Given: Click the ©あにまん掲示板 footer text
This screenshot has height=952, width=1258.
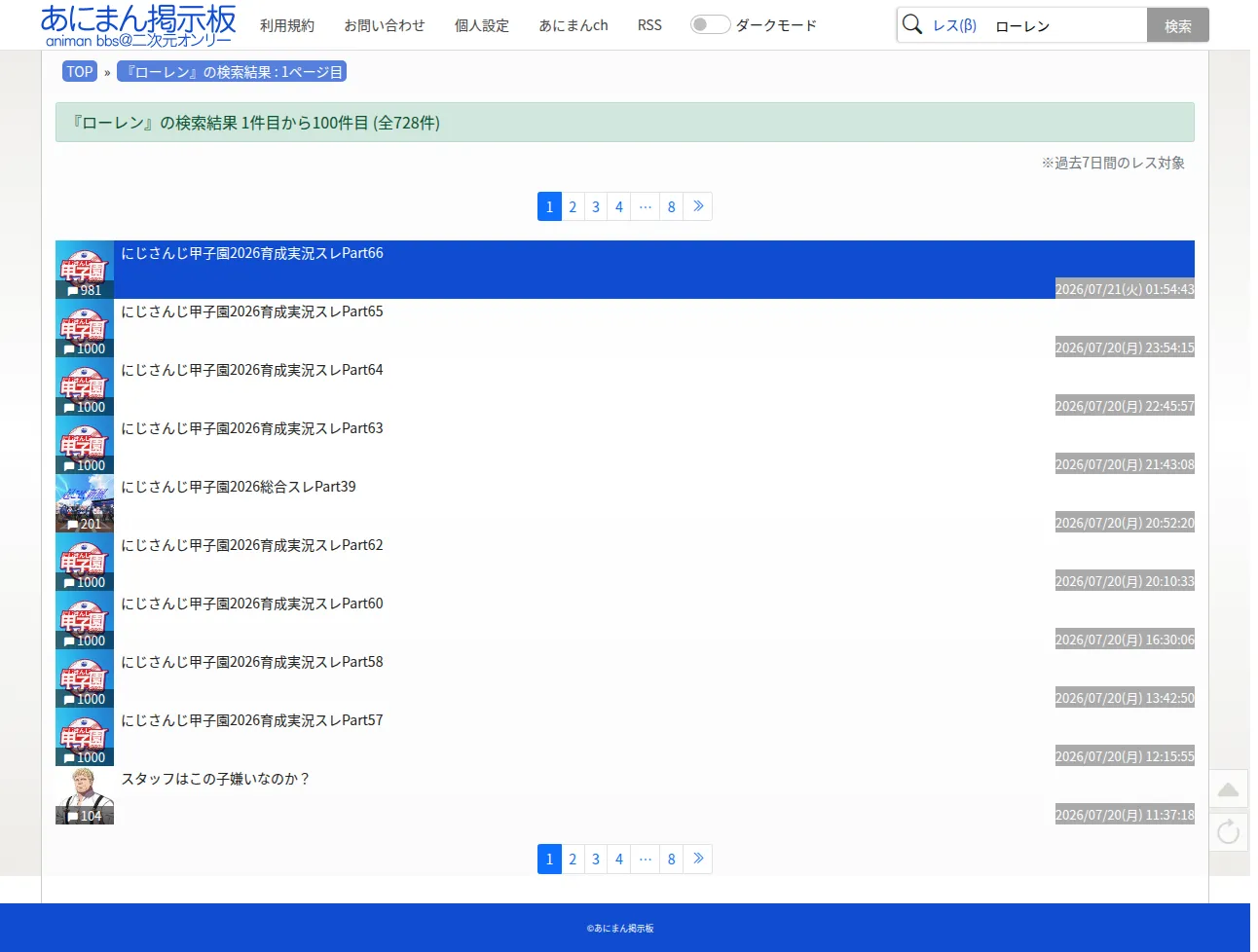Looking at the screenshot, I should click(620, 929).
